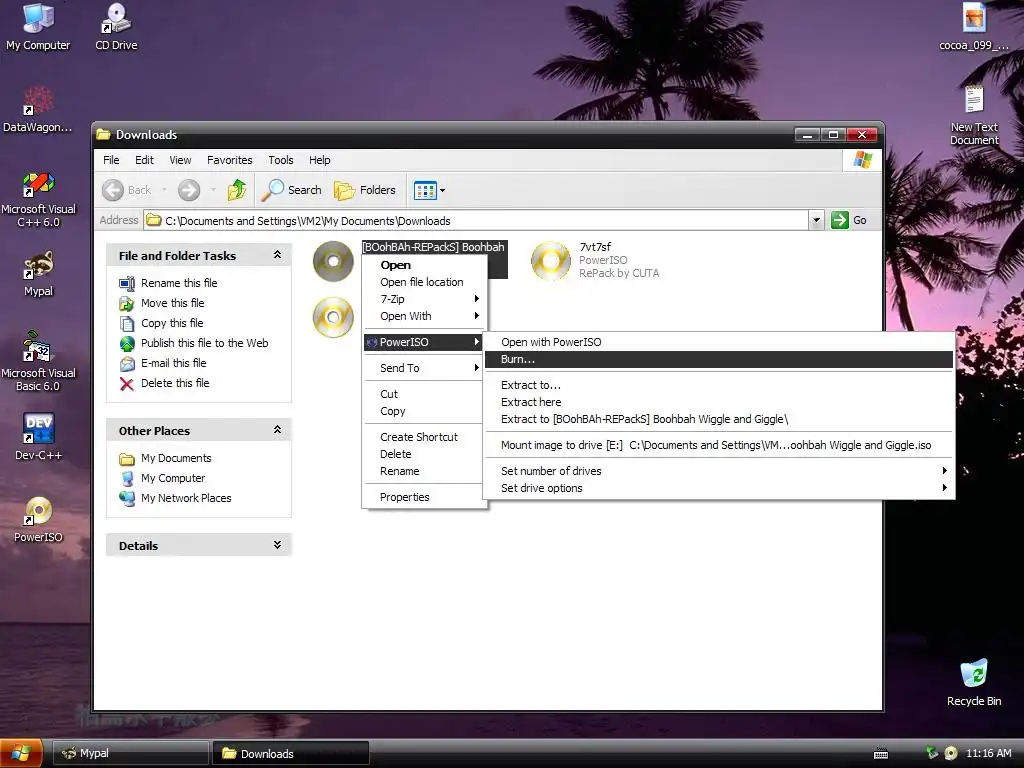1024x768 pixels.
Task: Expand the Send To submenu
Action: [424, 368]
